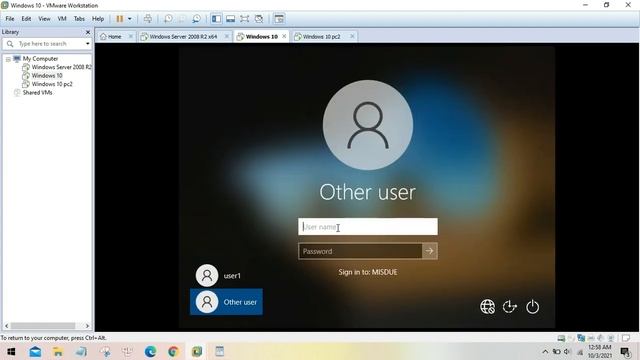
Task: Click the VMware Workstation taskbar icon
Action: [x=197, y=351]
